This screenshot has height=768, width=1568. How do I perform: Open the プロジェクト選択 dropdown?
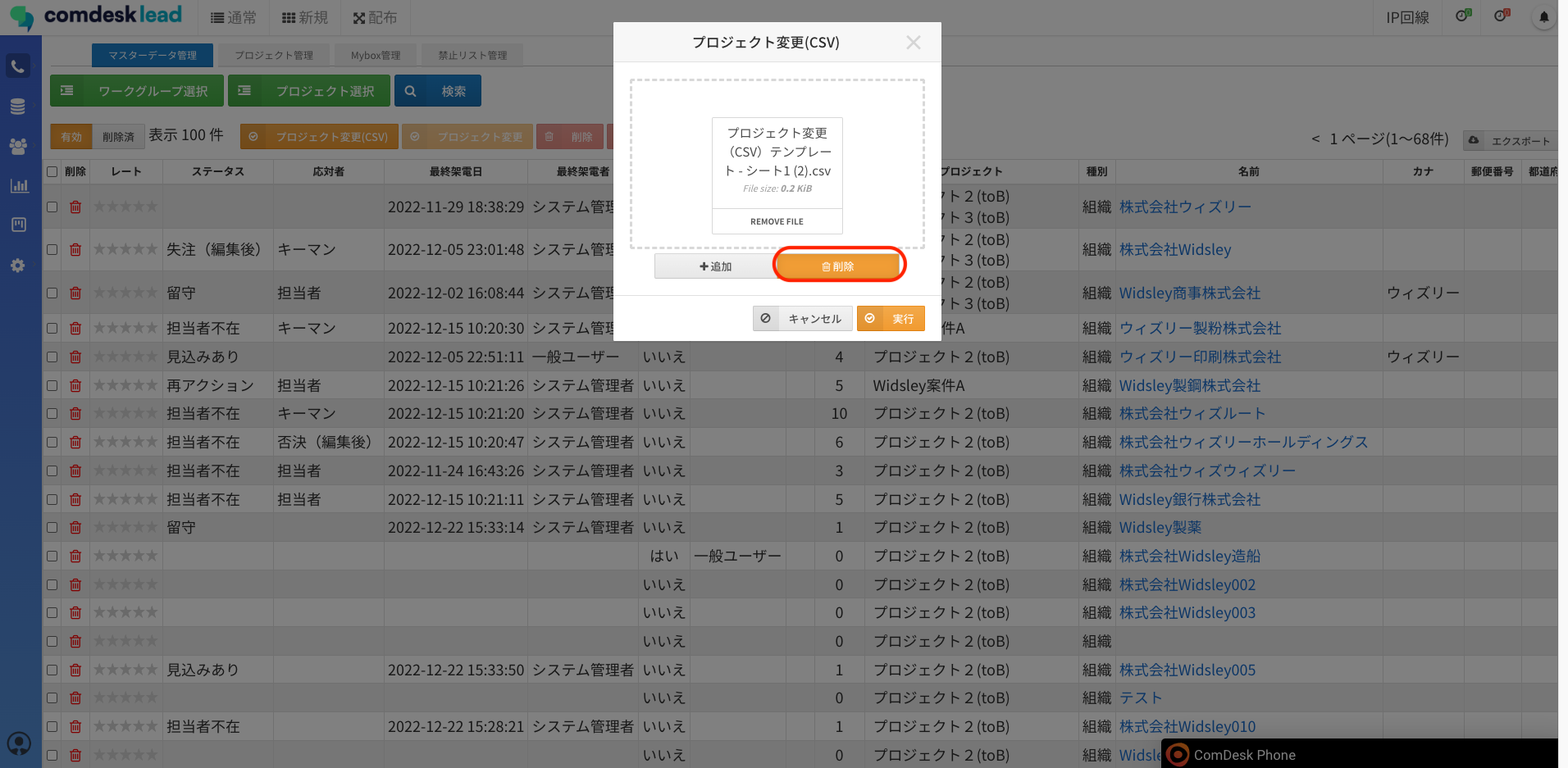click(x=308, y=91)
